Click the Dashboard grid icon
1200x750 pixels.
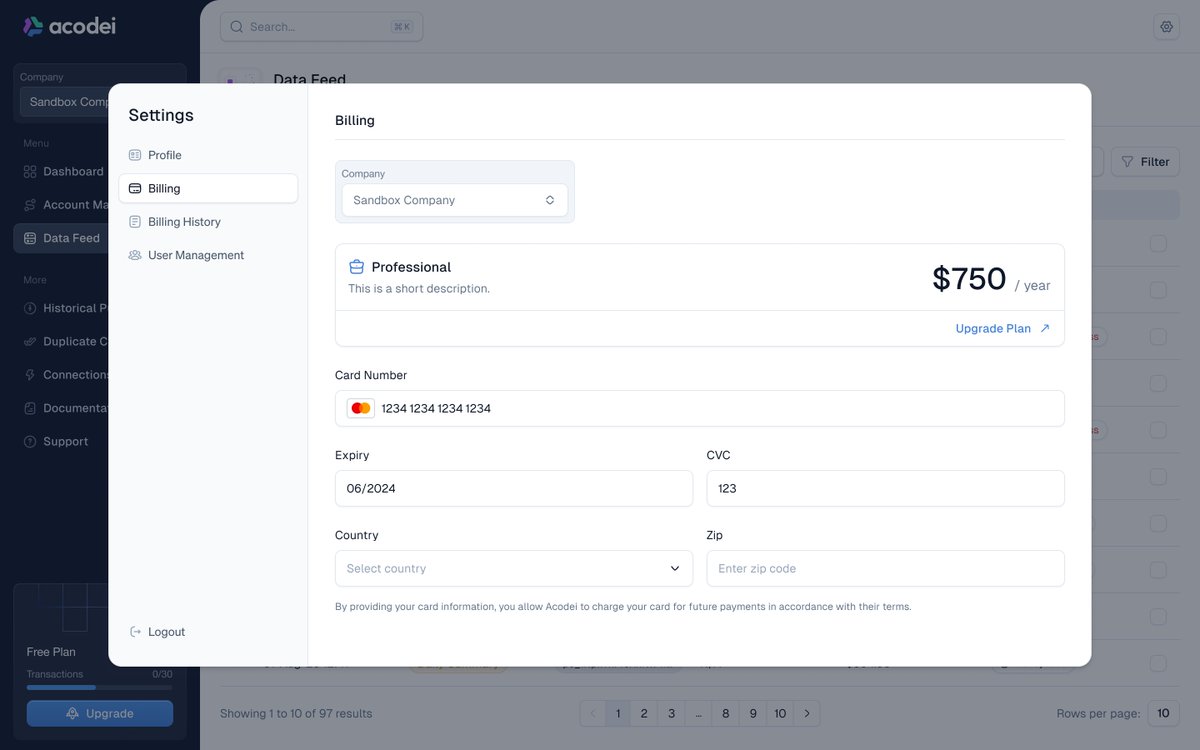click(x=30, y=172)
